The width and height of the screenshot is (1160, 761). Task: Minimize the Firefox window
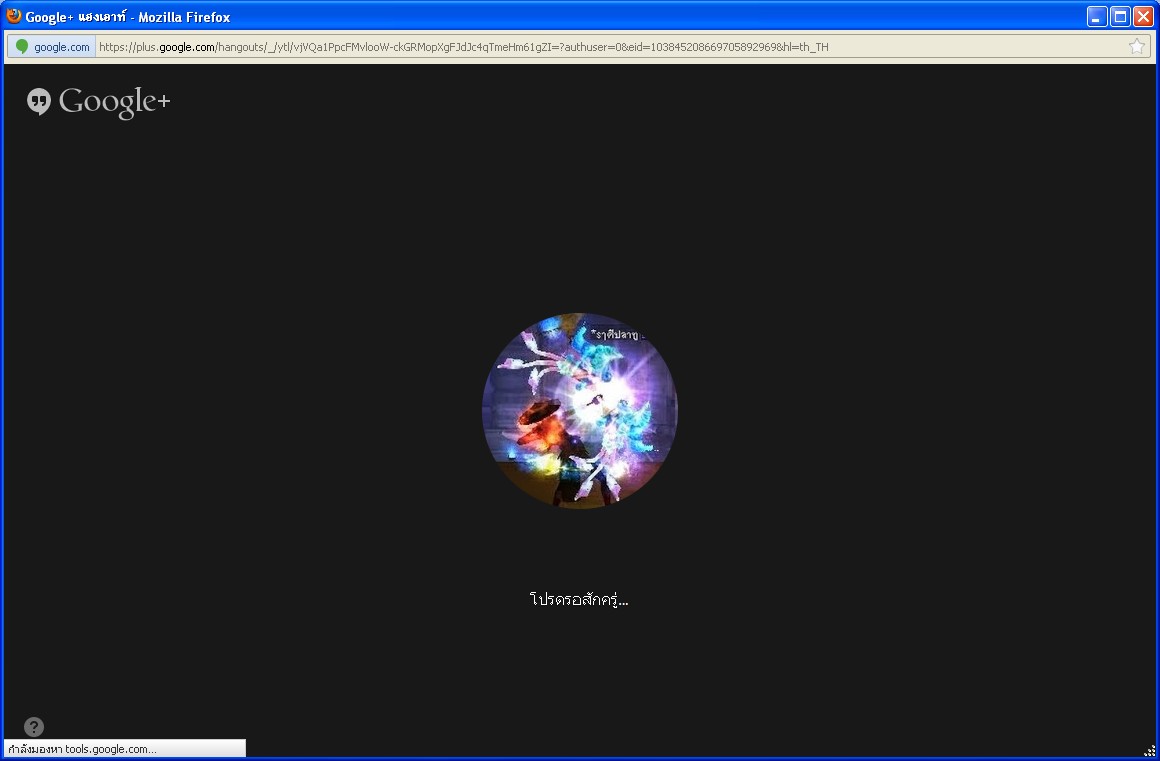click(1097, 16)
